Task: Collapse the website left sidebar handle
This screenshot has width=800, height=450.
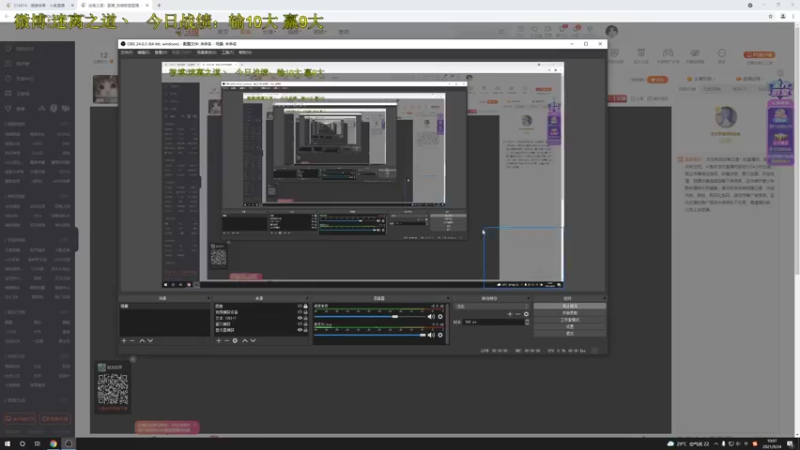Action: click(76, 239)
